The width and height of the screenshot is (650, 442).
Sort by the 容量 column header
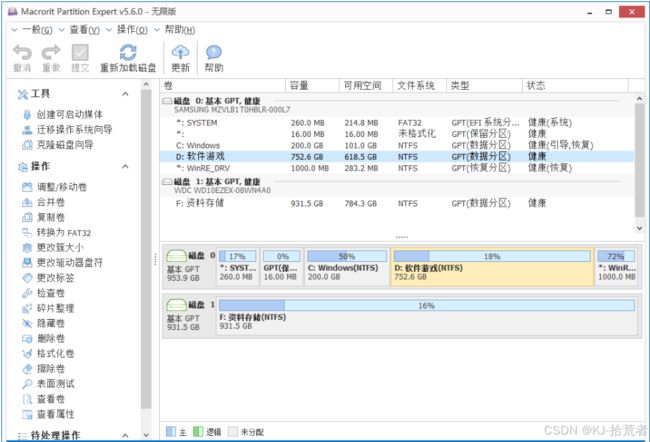pyautogui.click(x=312, y=85)
